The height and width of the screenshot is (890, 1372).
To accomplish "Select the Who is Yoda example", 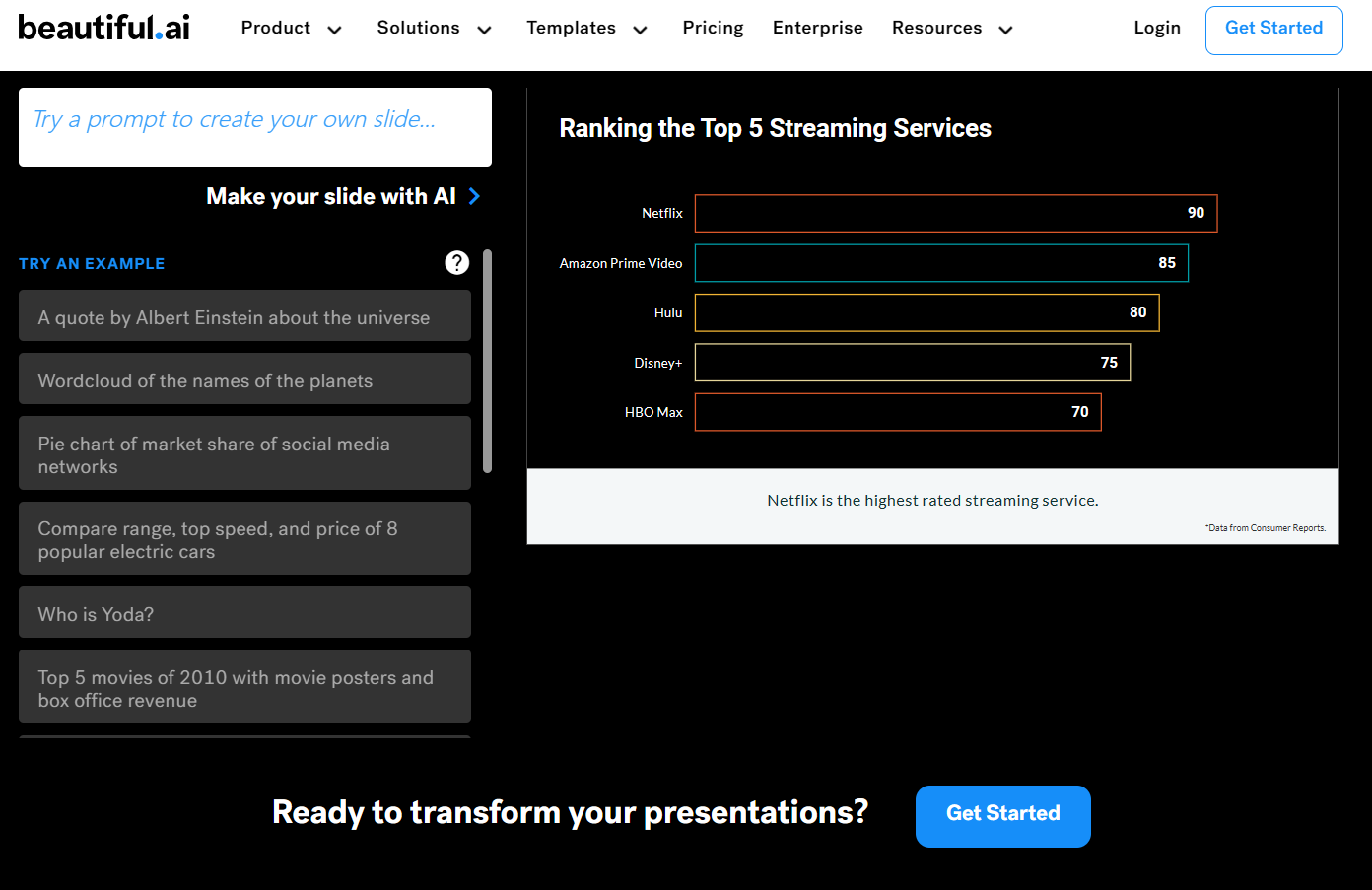I will point(244,612).
